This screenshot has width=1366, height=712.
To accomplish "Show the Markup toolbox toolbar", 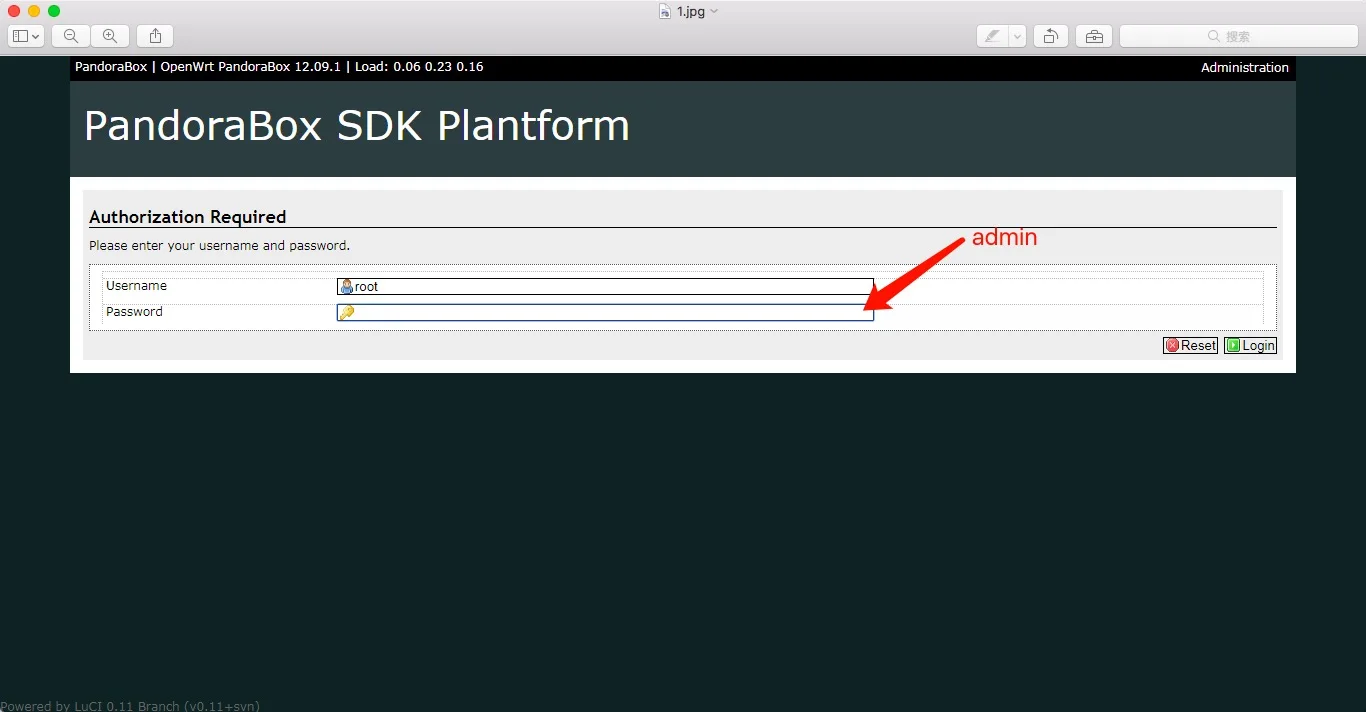I will 1094,36.
